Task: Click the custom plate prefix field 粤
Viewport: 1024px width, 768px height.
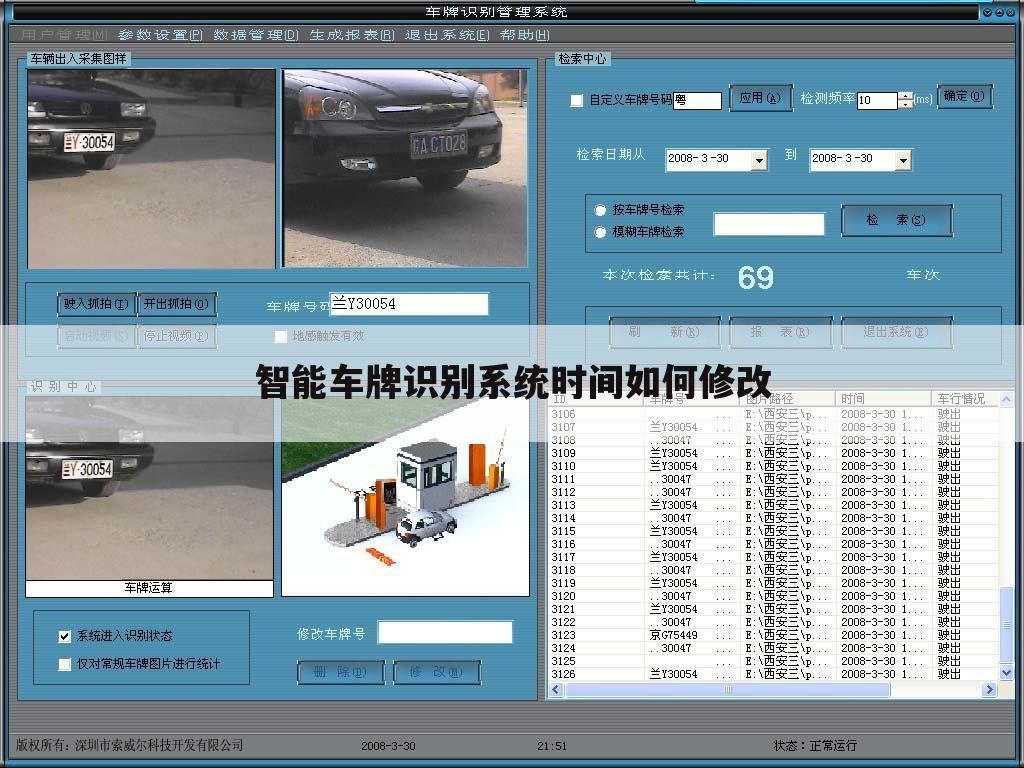Action: tap(697, 100)
